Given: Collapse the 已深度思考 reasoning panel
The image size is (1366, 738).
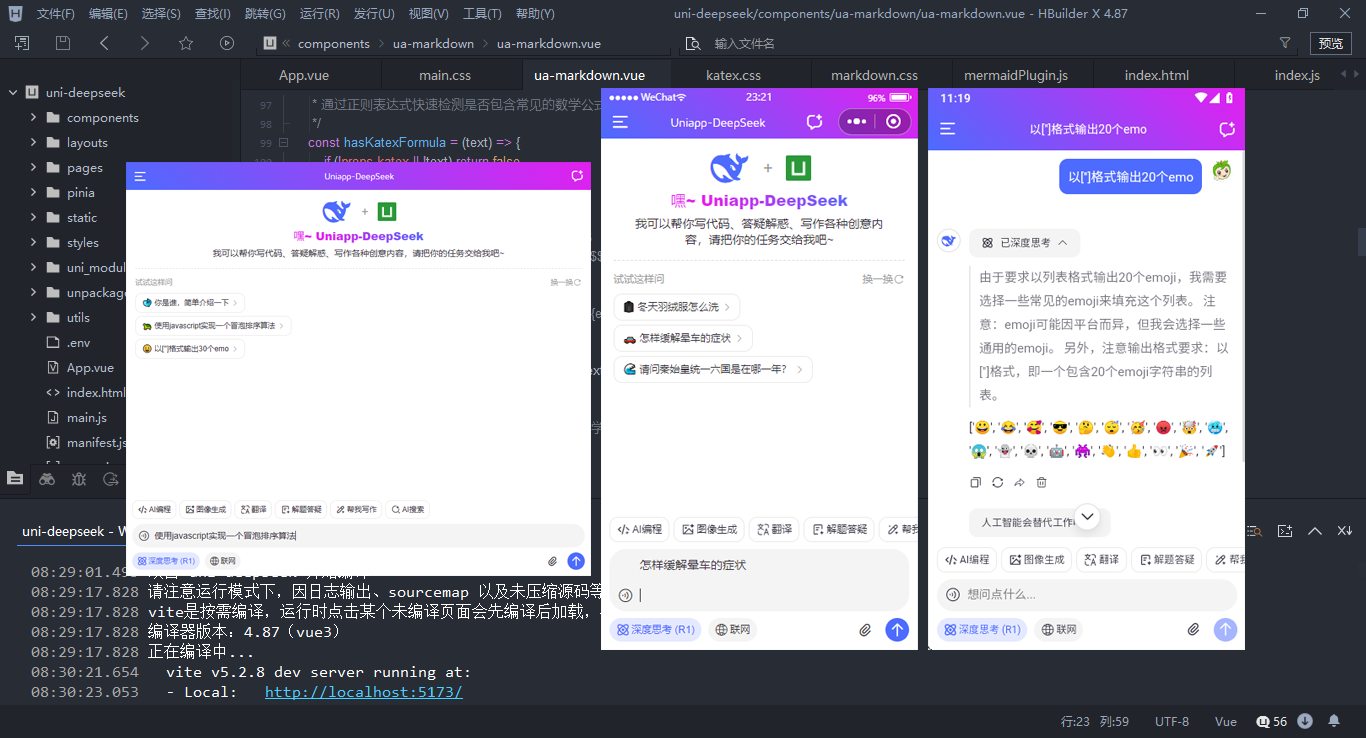Looking at the screenshot, I should tap(1063, 242).
